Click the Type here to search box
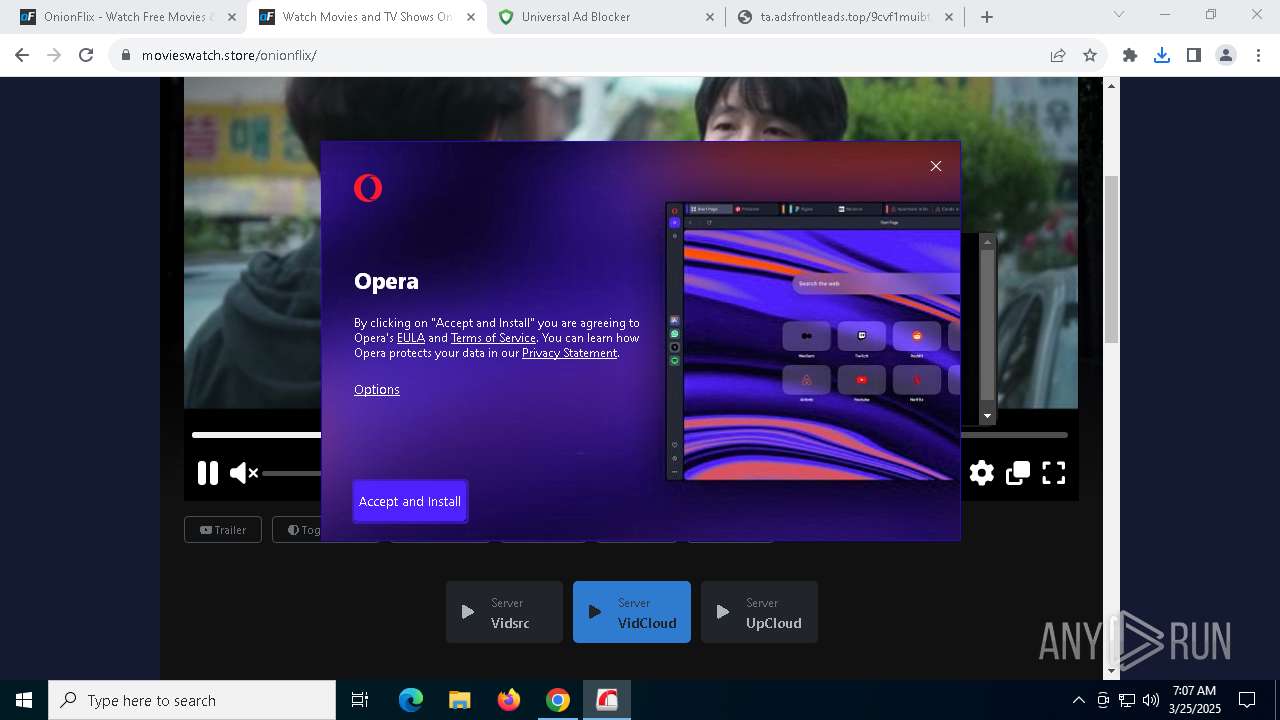This screenshot has height=720, width=1280. click(192, 700)
